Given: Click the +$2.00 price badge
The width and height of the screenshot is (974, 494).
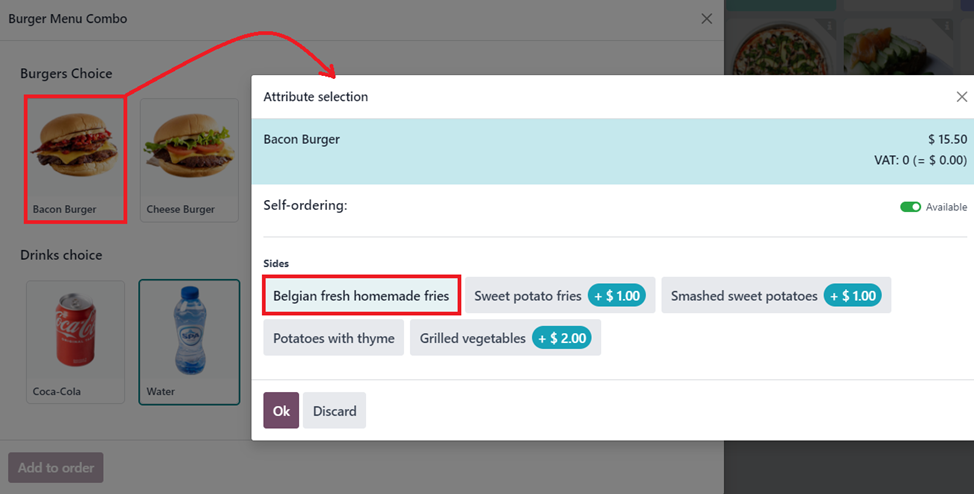Looking at the screenshot, I should click(562, 338).
